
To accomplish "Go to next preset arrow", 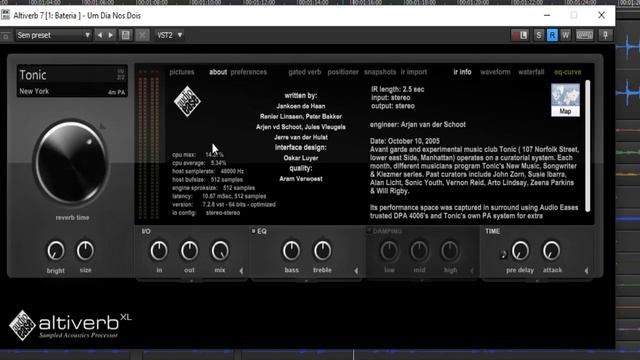I will (x=111, y=36).
